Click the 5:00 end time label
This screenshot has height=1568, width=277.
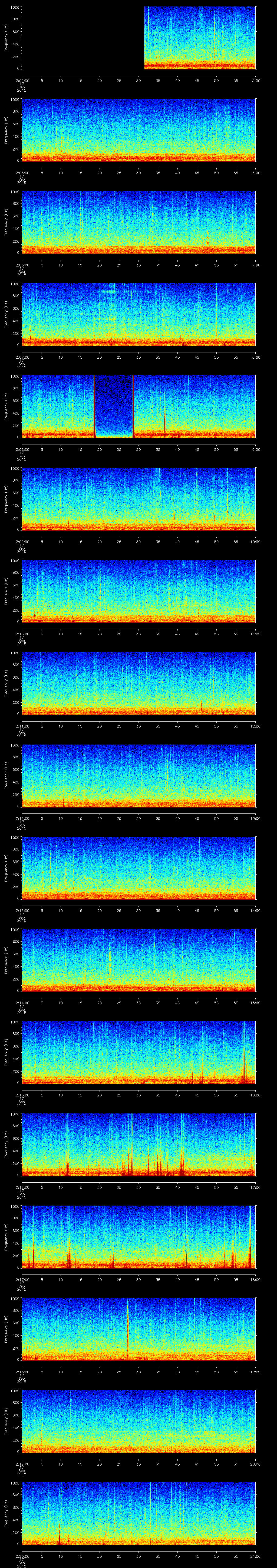click(x=256, y=80)
